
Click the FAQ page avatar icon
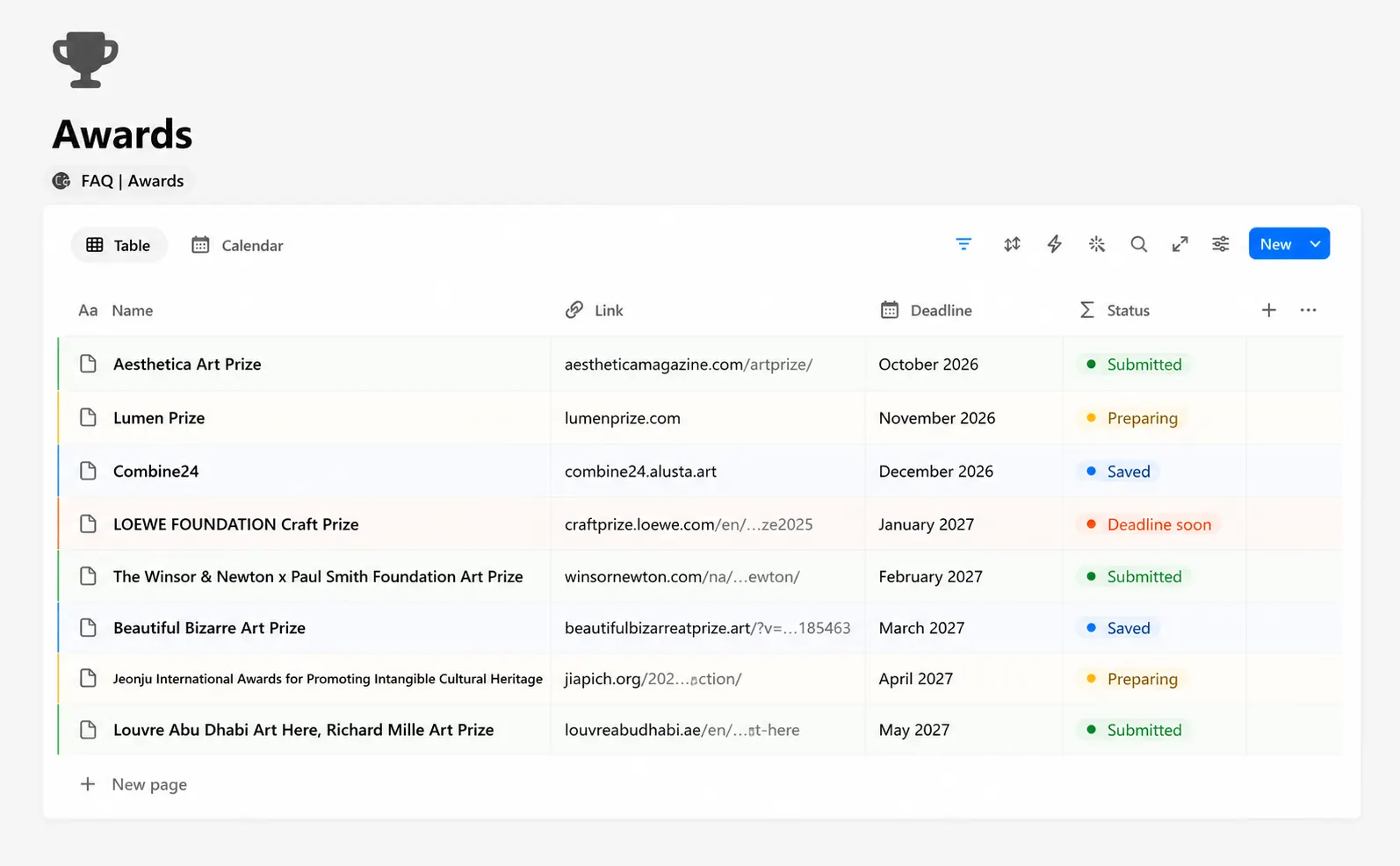pos(61,181)
